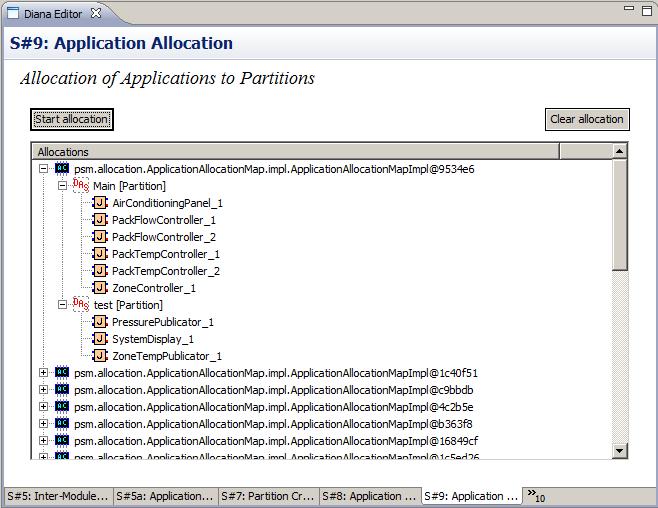Click the Allocations column header
This screenshot has height=508, width=658.
(295, 151)
